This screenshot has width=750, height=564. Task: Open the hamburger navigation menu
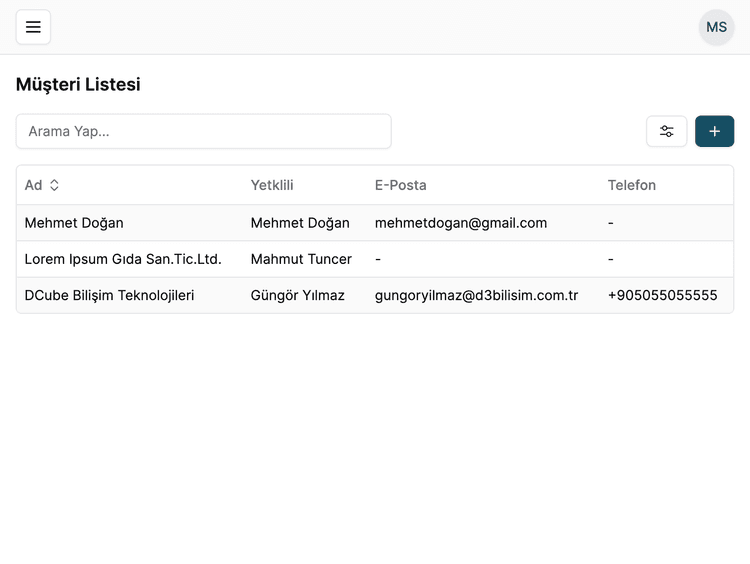click(x=33, y=27)
